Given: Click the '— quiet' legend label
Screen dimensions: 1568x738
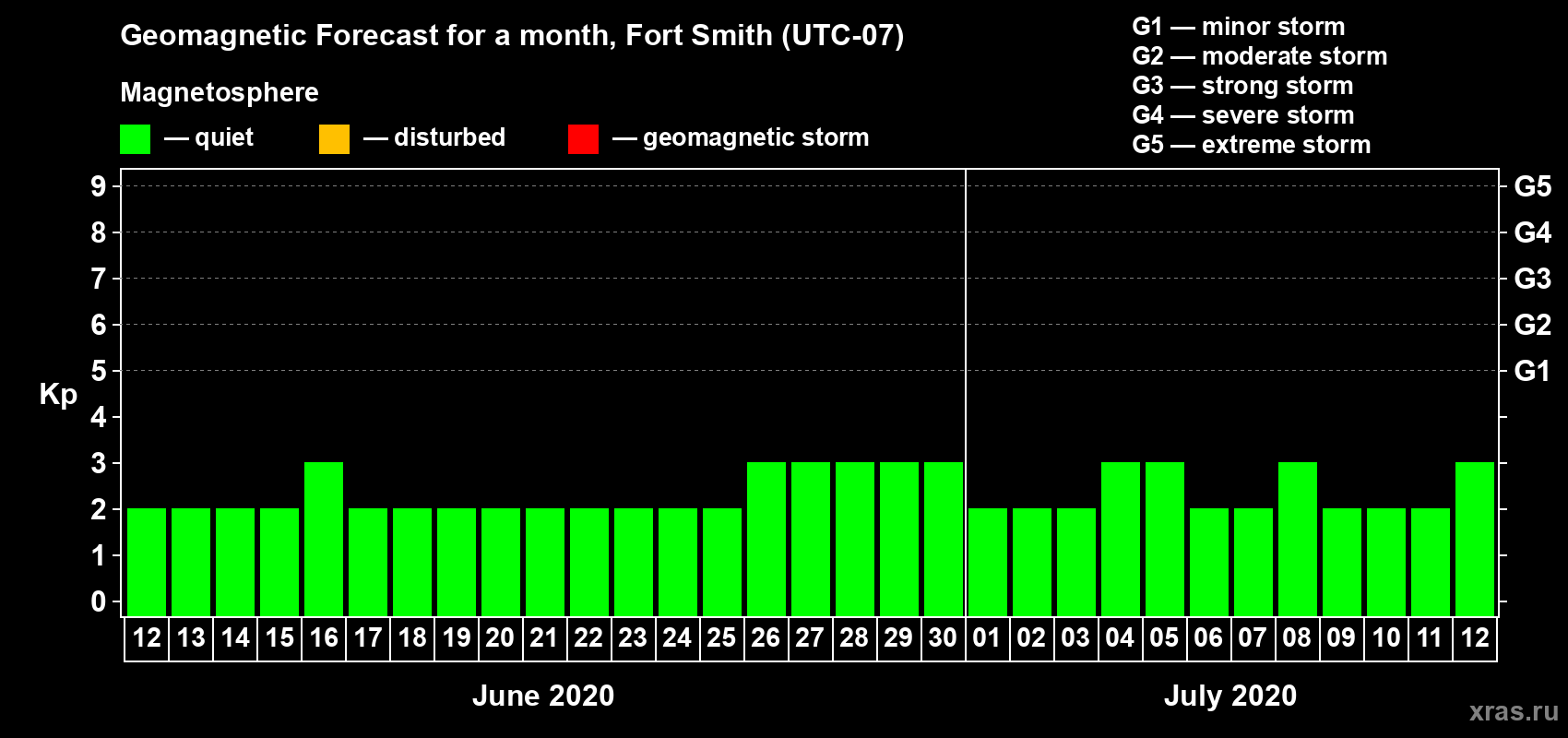Looking at the screenshot, I should (x=208, y=137).
